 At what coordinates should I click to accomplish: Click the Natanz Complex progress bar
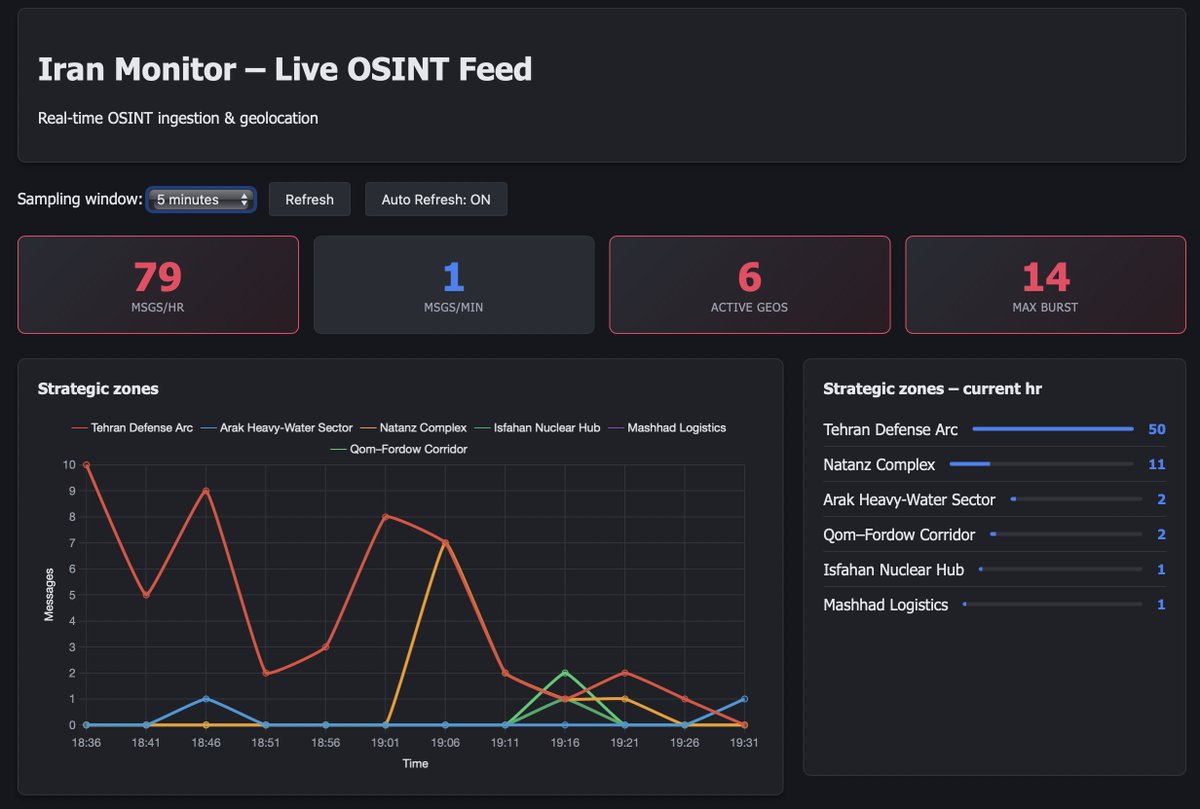pos(1041,464)
